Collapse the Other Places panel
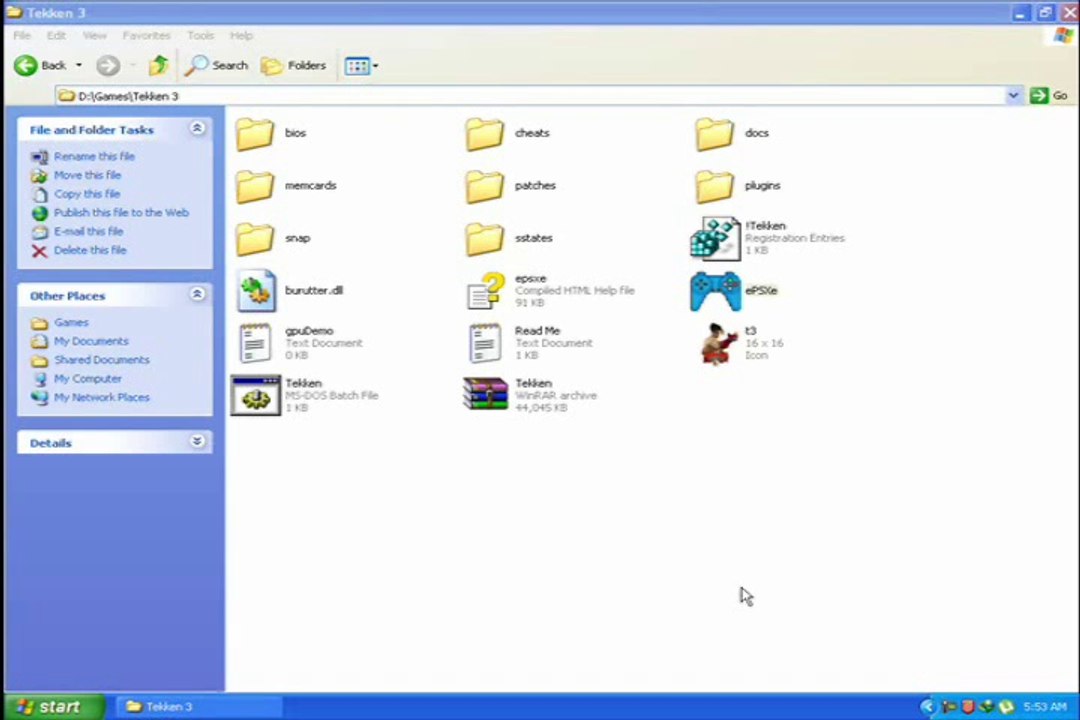The height and width of the screenshot is (720, 1080). click(x=197, y=295)
